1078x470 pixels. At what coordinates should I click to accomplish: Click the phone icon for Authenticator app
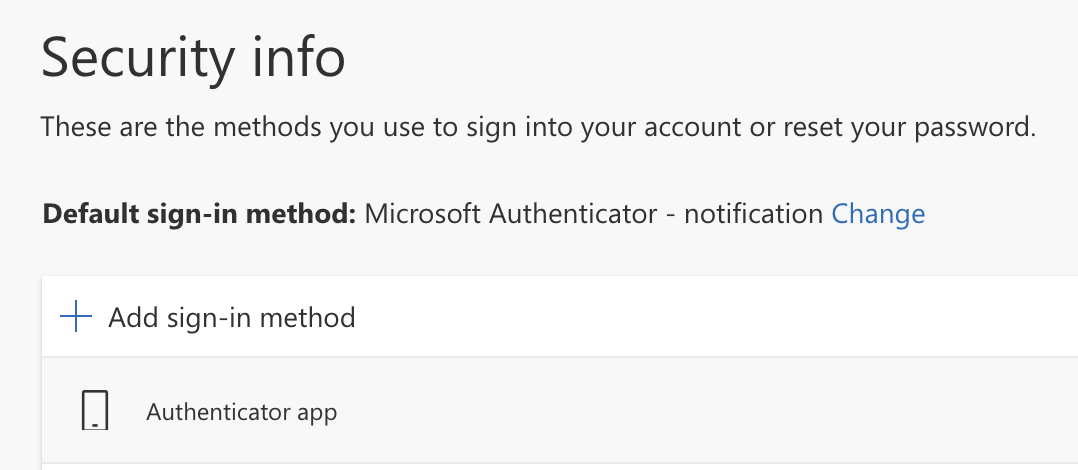pyautogui.click(x=94, y=411)
